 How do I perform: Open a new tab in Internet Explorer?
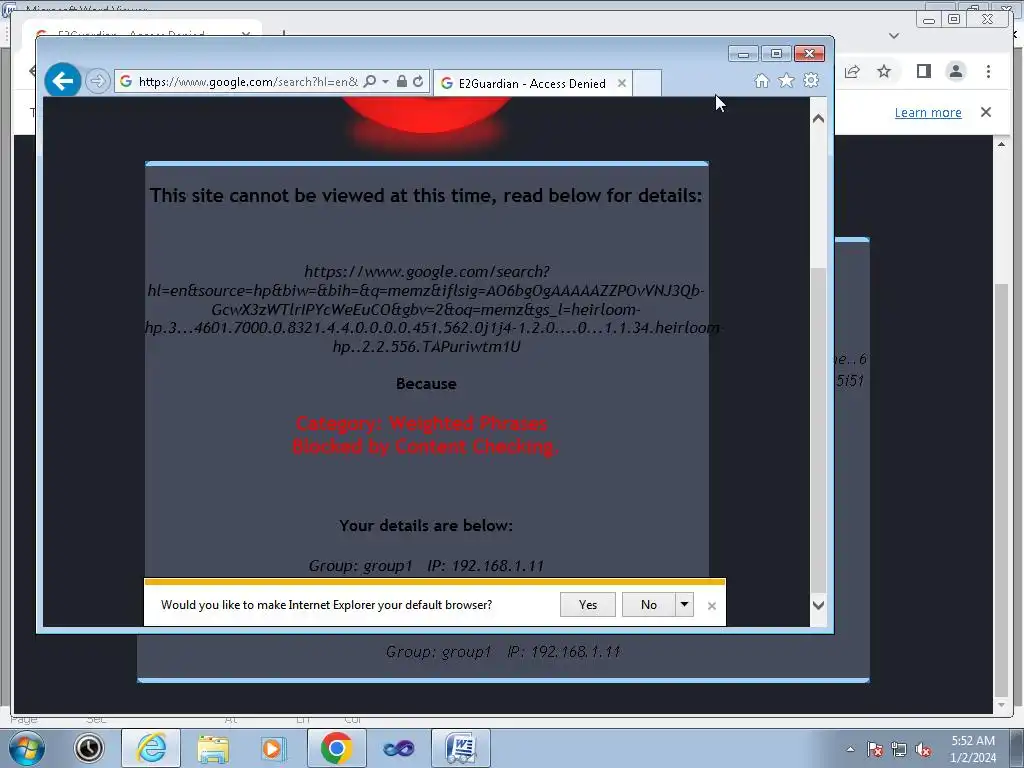pyautogui.click(x=647, y=84)
